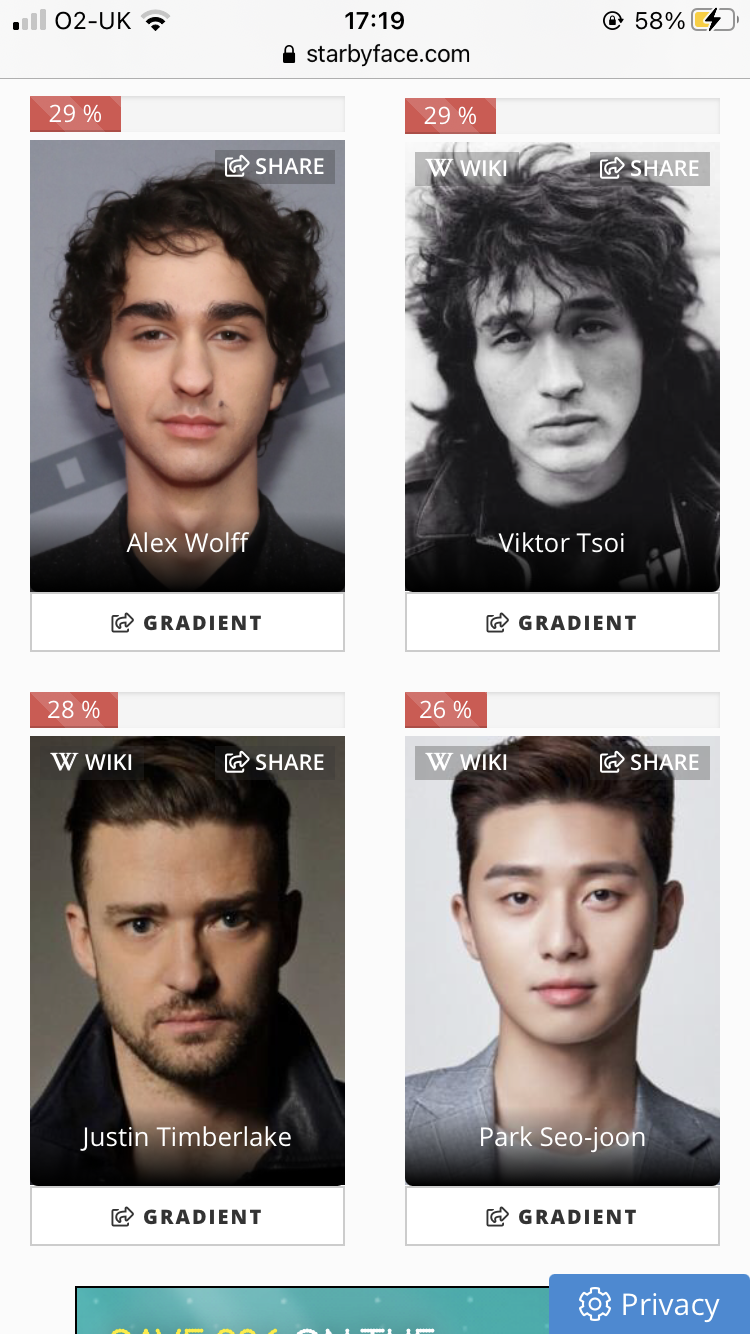Screen dimensions: 750x1334
Task: Click the Gradient button under Alex Wolff
Action: (187, 622)
